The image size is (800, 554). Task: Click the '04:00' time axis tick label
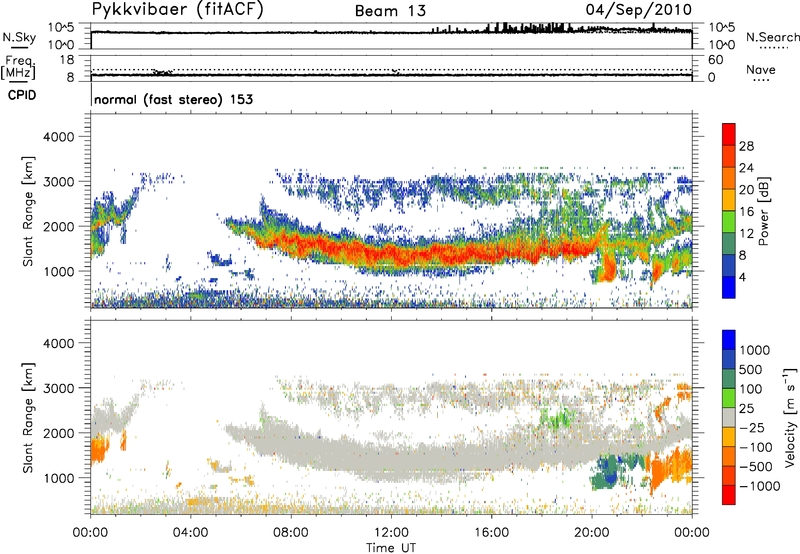click(191, 533)
